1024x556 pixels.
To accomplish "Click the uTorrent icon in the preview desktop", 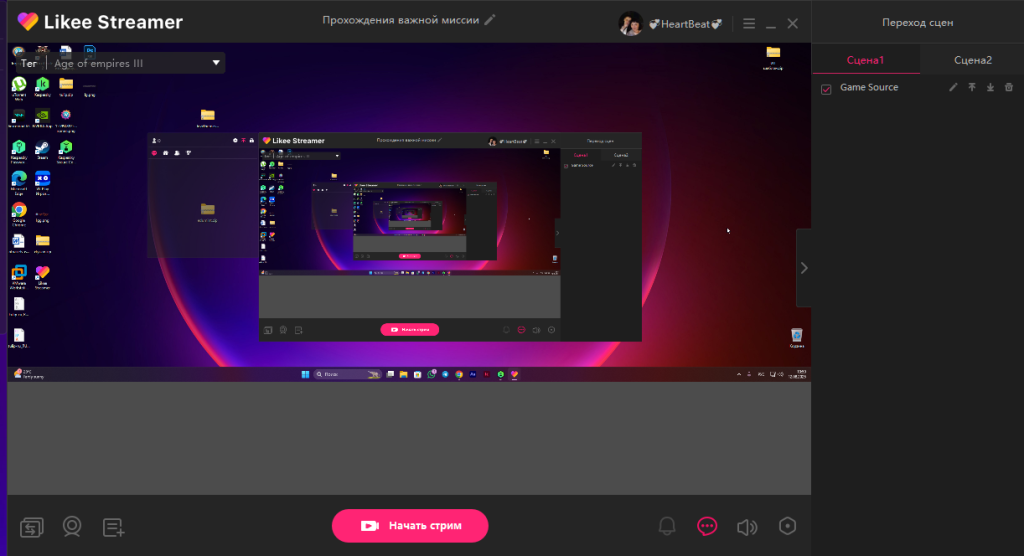I will [19, 87].
